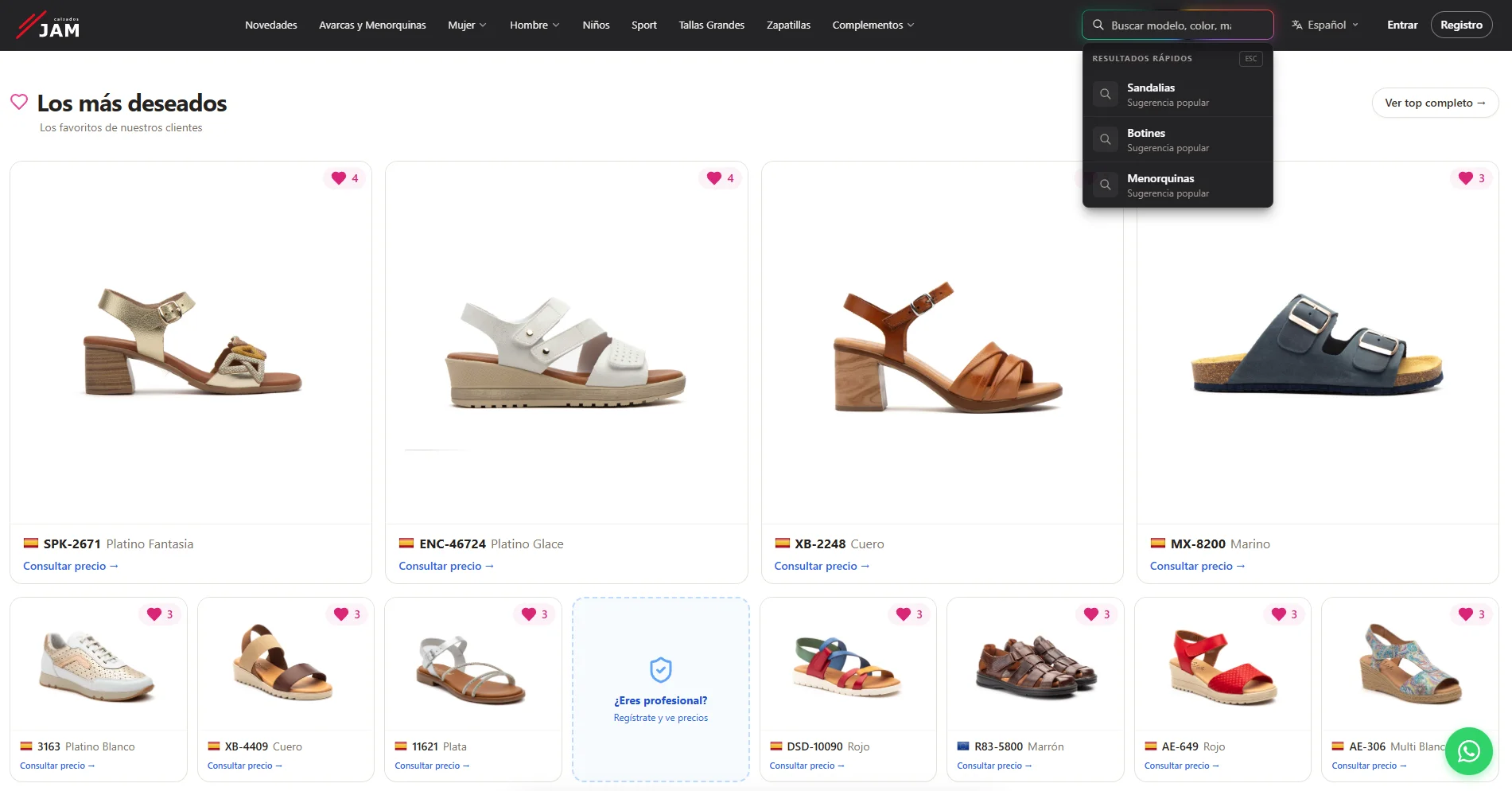Open the multicolor sandal DSD-10090 image

(848, 667)
